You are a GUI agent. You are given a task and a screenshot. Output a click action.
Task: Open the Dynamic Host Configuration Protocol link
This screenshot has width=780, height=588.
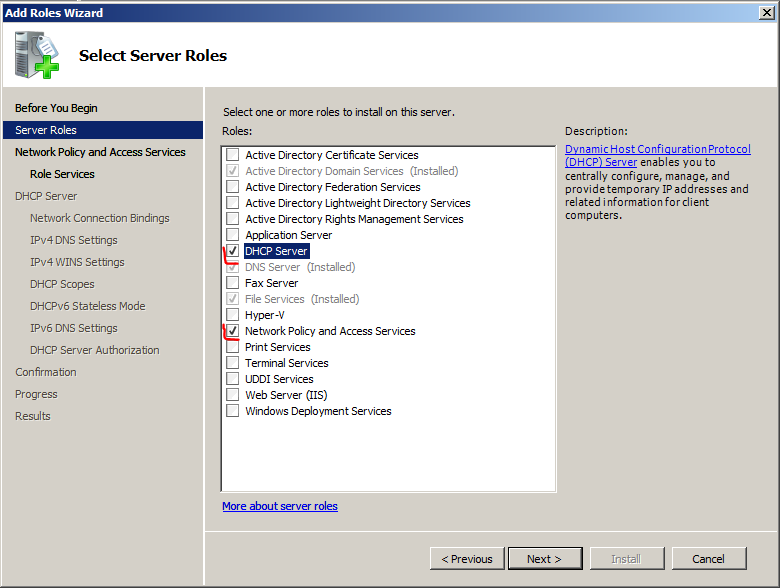658,155
